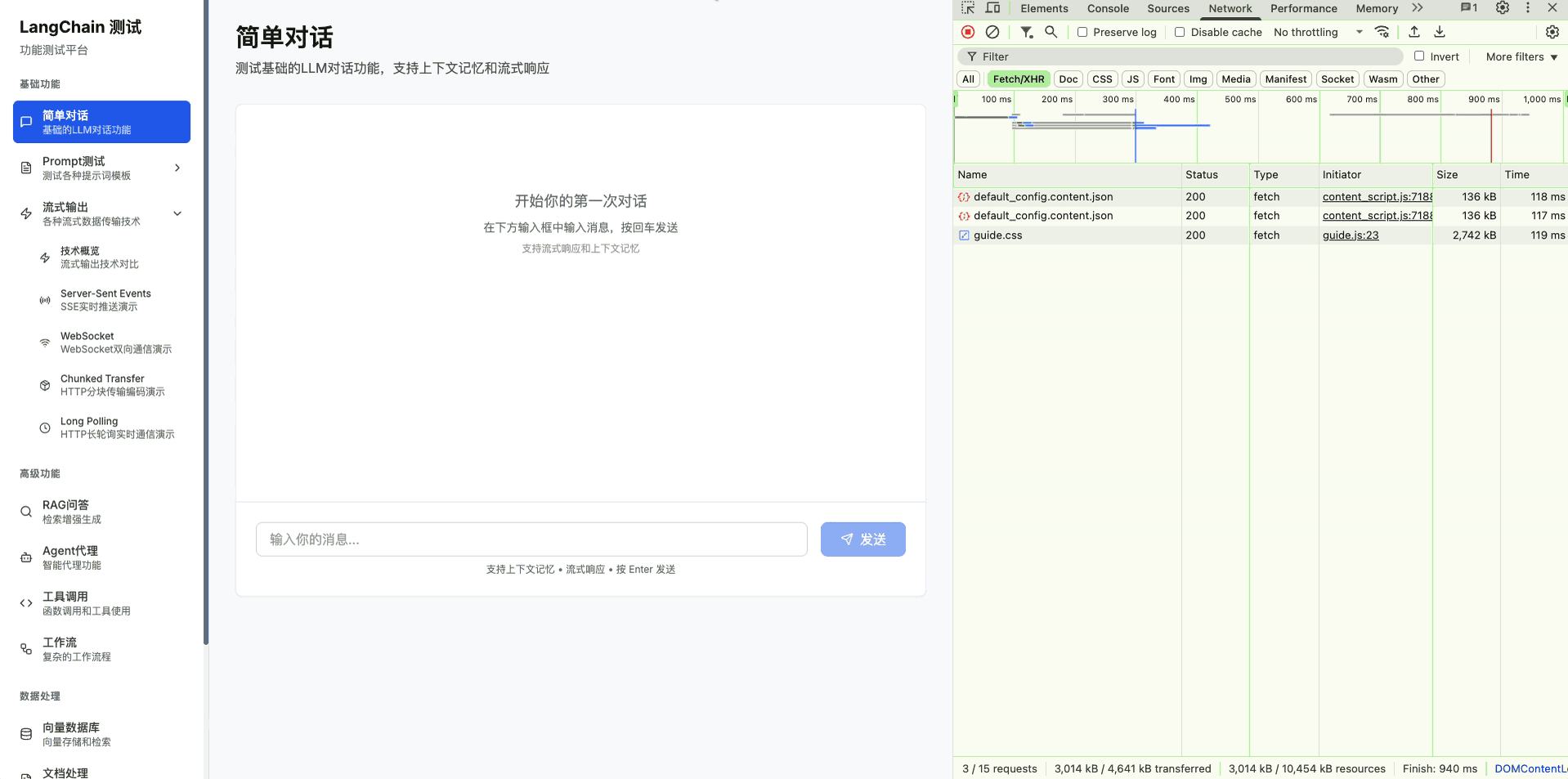Switch to the Console tab
Image resolution: width=1568 pixels, height=779 pixels.
pos(1107,8)
